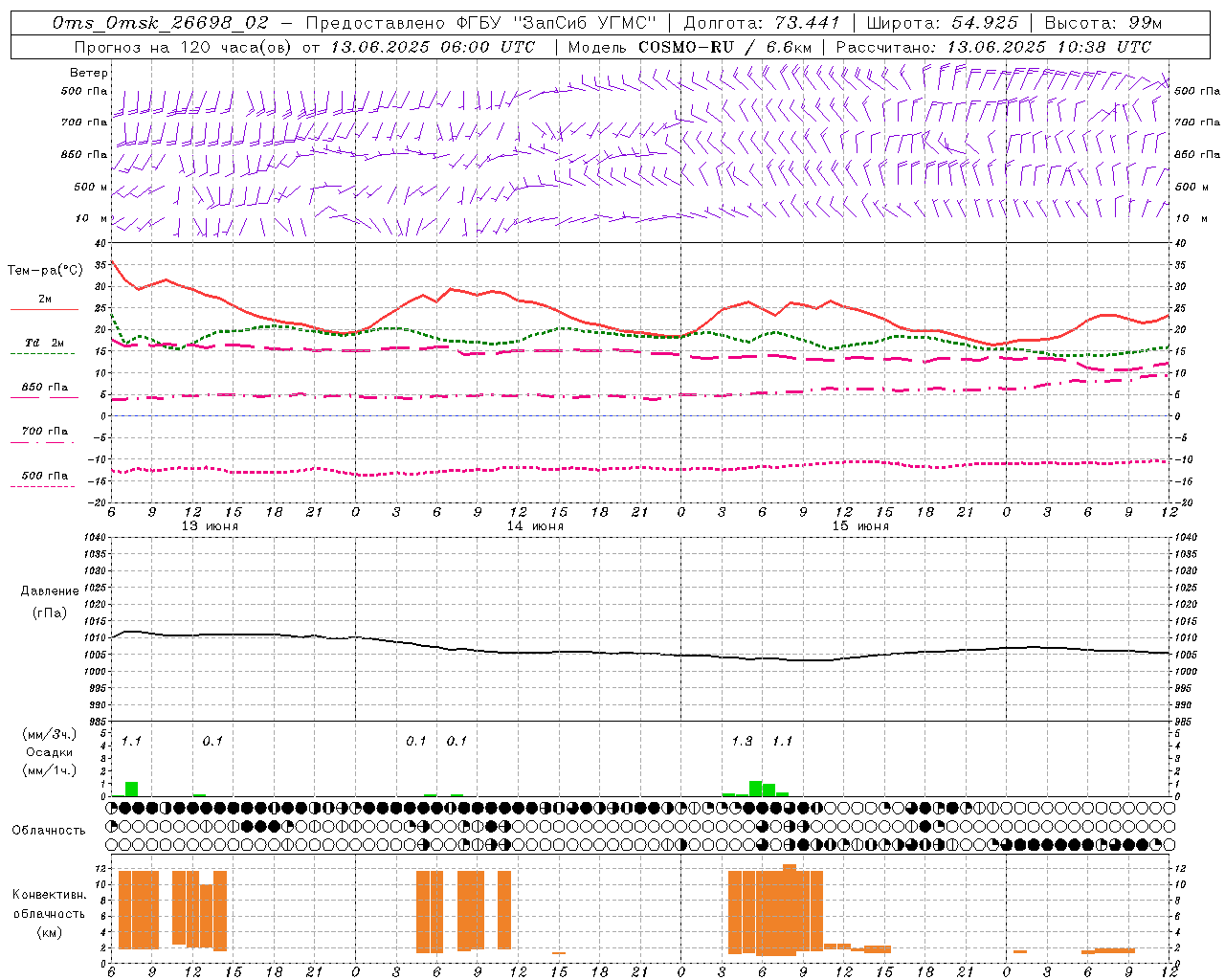This screenshot has width=1225, height=980.
Task: Click "Рассчитано: 13.06.2025 10:38 UTC" text
Action: point(993,47)
